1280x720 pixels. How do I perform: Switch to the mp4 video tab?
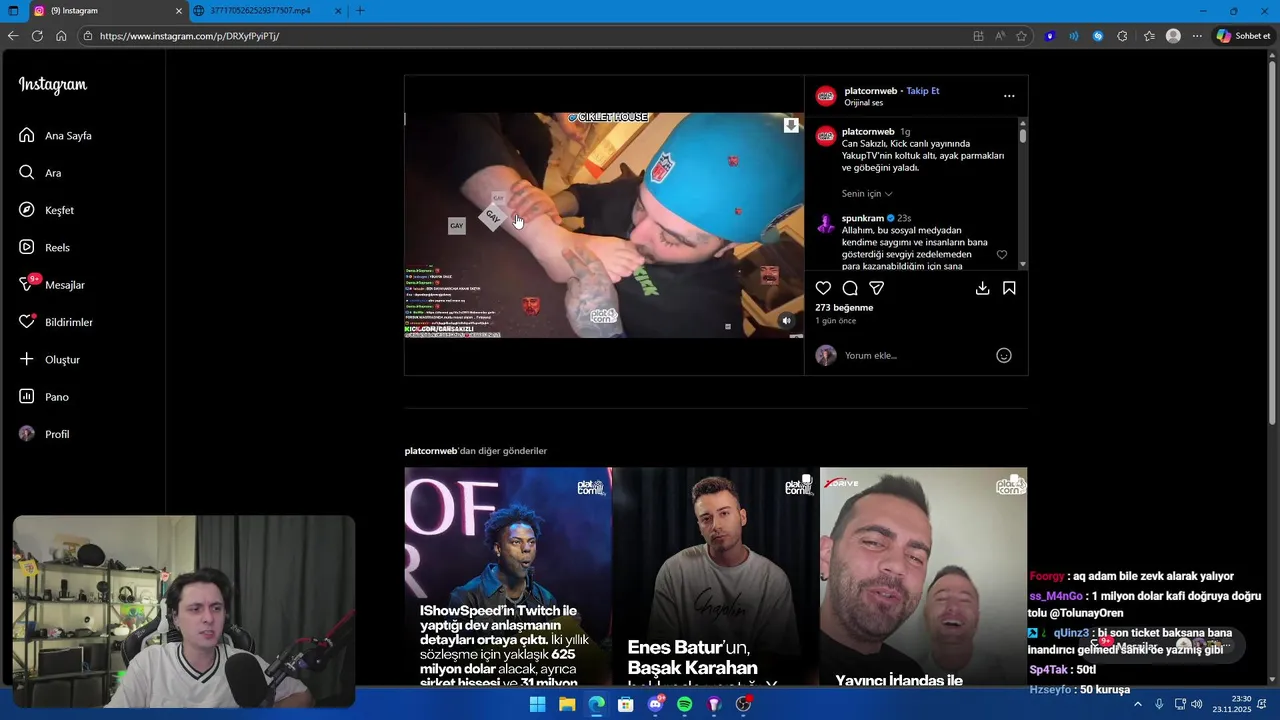[x=265, y=11]
